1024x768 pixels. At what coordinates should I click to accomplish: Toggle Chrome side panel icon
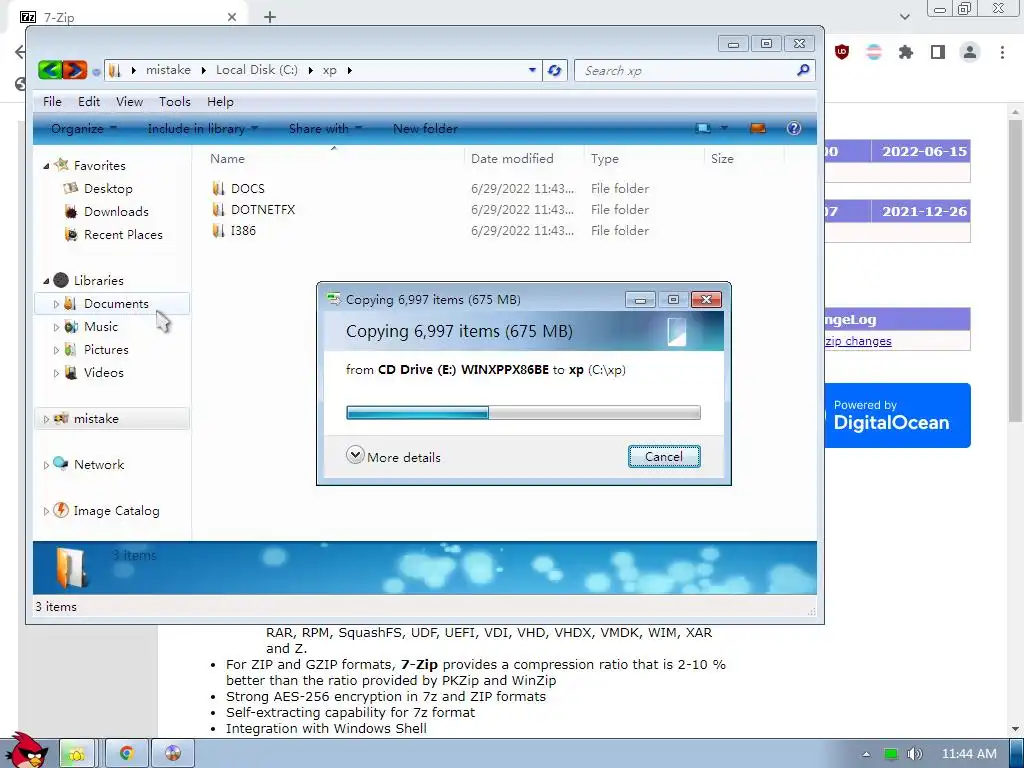tap(938, 52)
